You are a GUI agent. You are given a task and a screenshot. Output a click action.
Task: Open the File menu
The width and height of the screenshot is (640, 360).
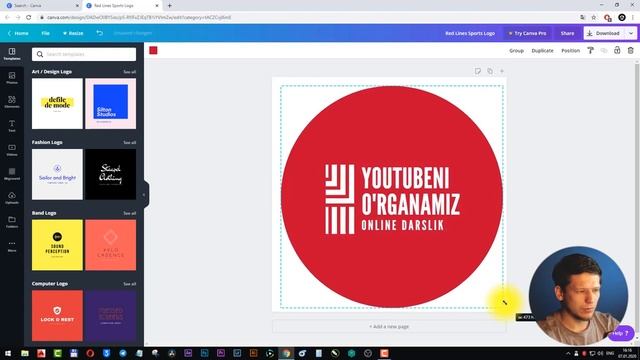[x=45, y=33]
